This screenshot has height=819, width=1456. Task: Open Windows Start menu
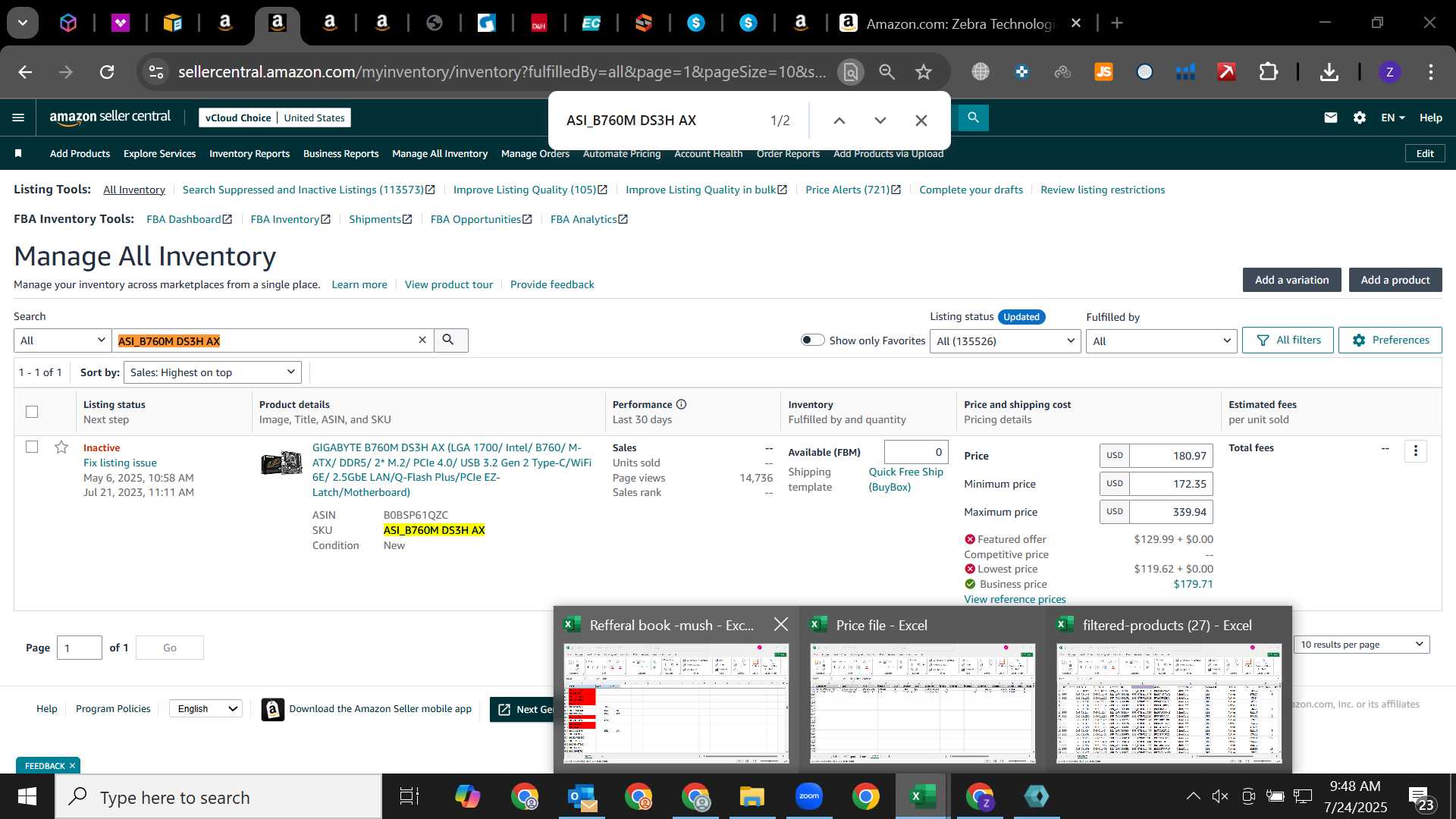pos(27,796)
